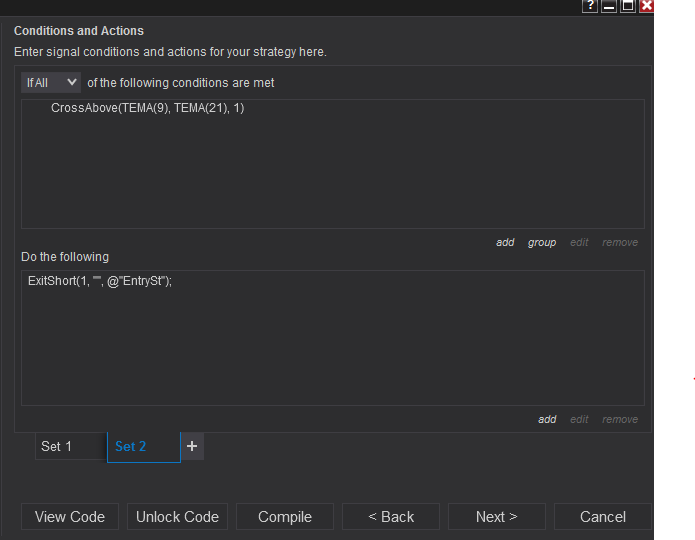The width and height of the screenshot is (695, 540).
Task: Add a new condition to the list
Action: pyautogui.click(x=505, y=243)
